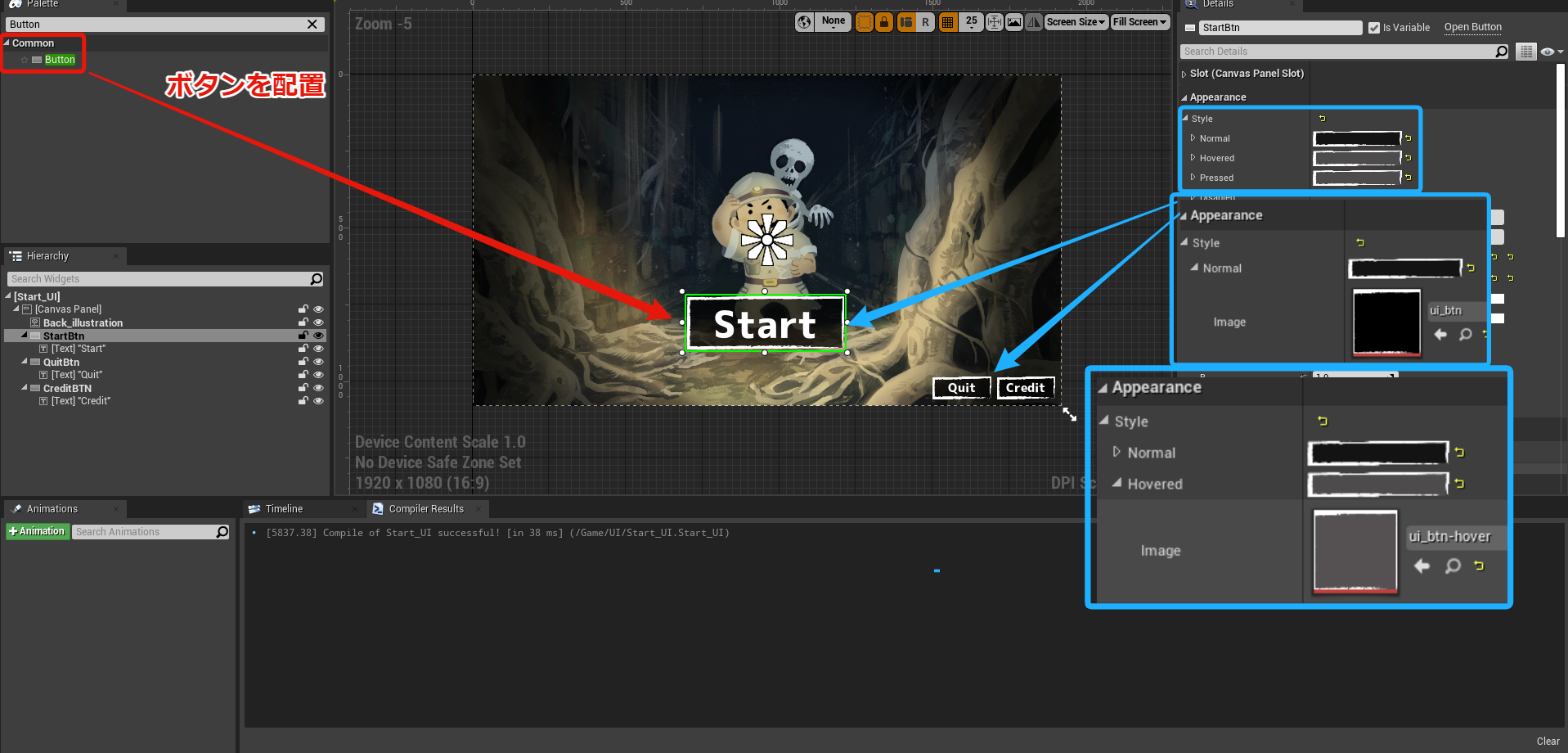
Task: Collapse the Appearance section in Details
Action: pyautogui.click(x=1184, y=97)
